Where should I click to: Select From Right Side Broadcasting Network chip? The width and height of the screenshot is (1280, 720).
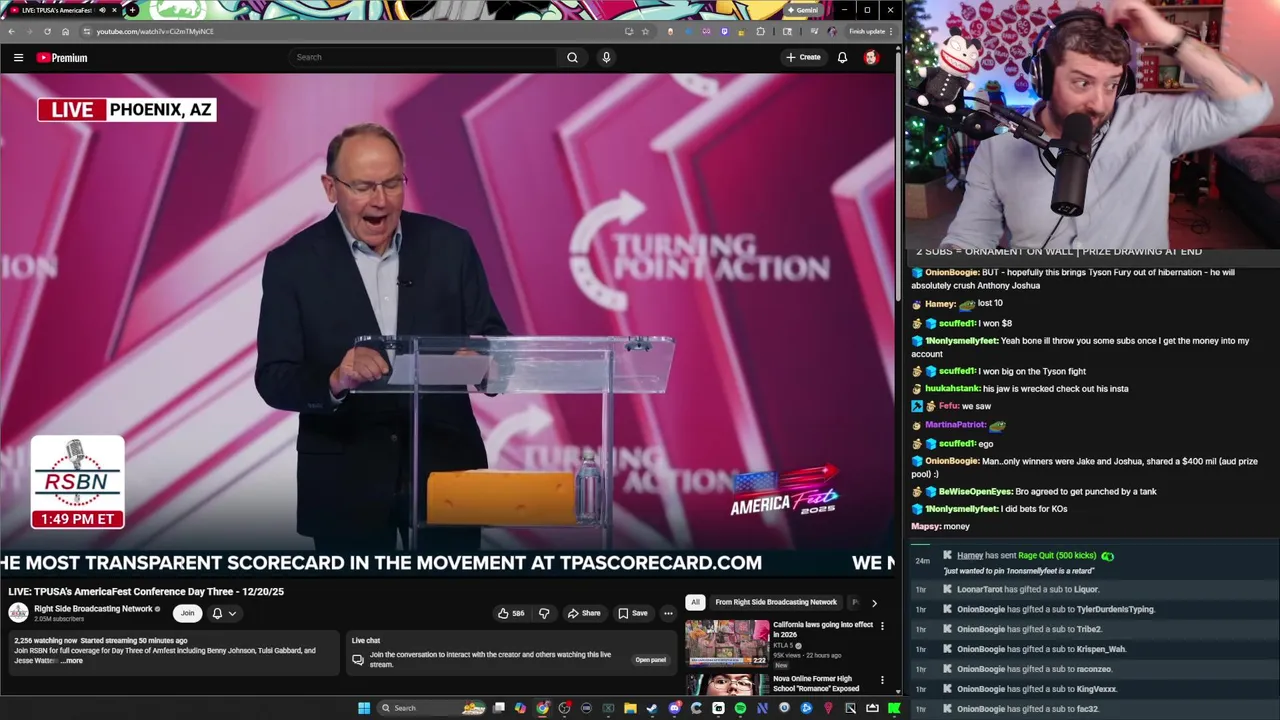click(x=776, y=602)
